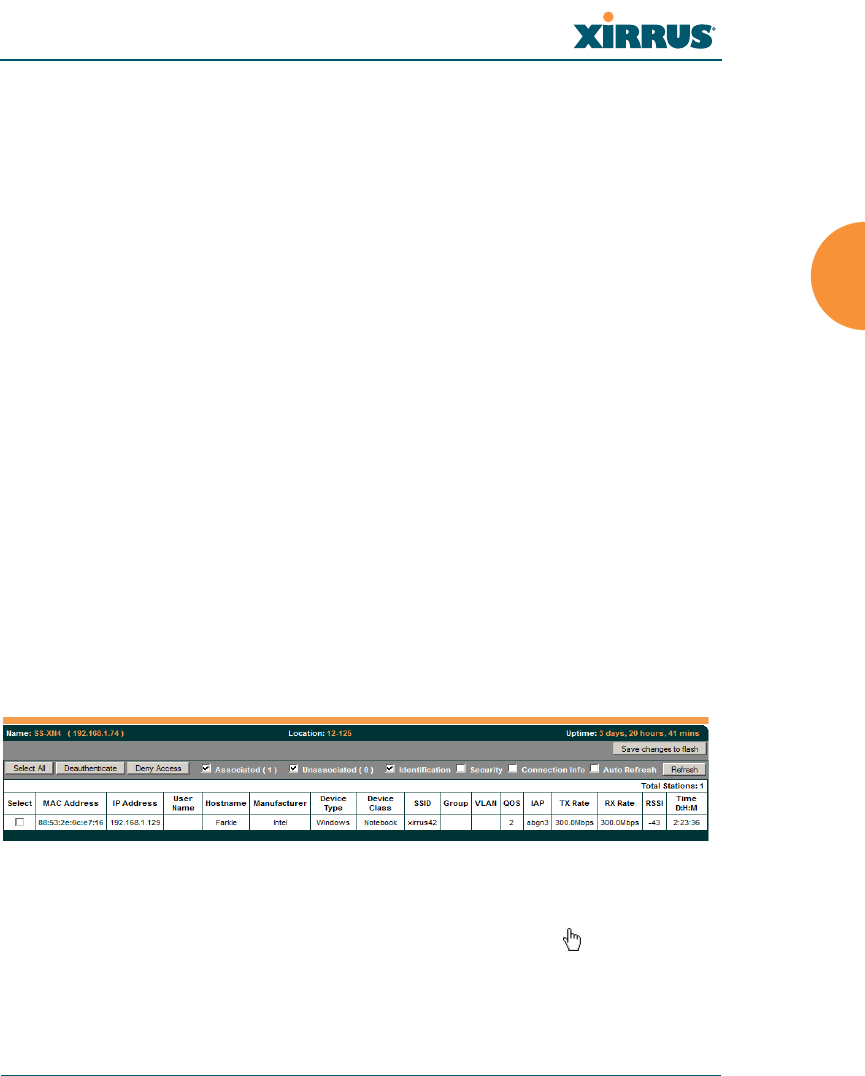Image resolution: width=865 pixels, height=1076 pixels.
Task: Click the Device Type column header
Action: pos(333,803)
